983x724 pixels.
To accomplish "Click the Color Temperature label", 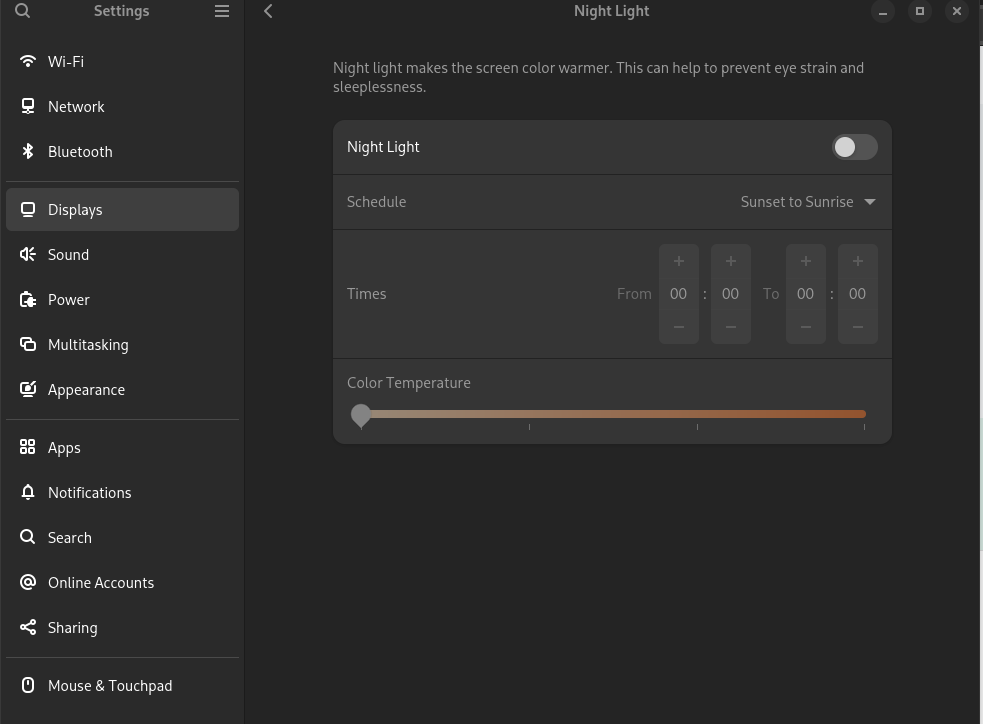I will click(409, 383).
